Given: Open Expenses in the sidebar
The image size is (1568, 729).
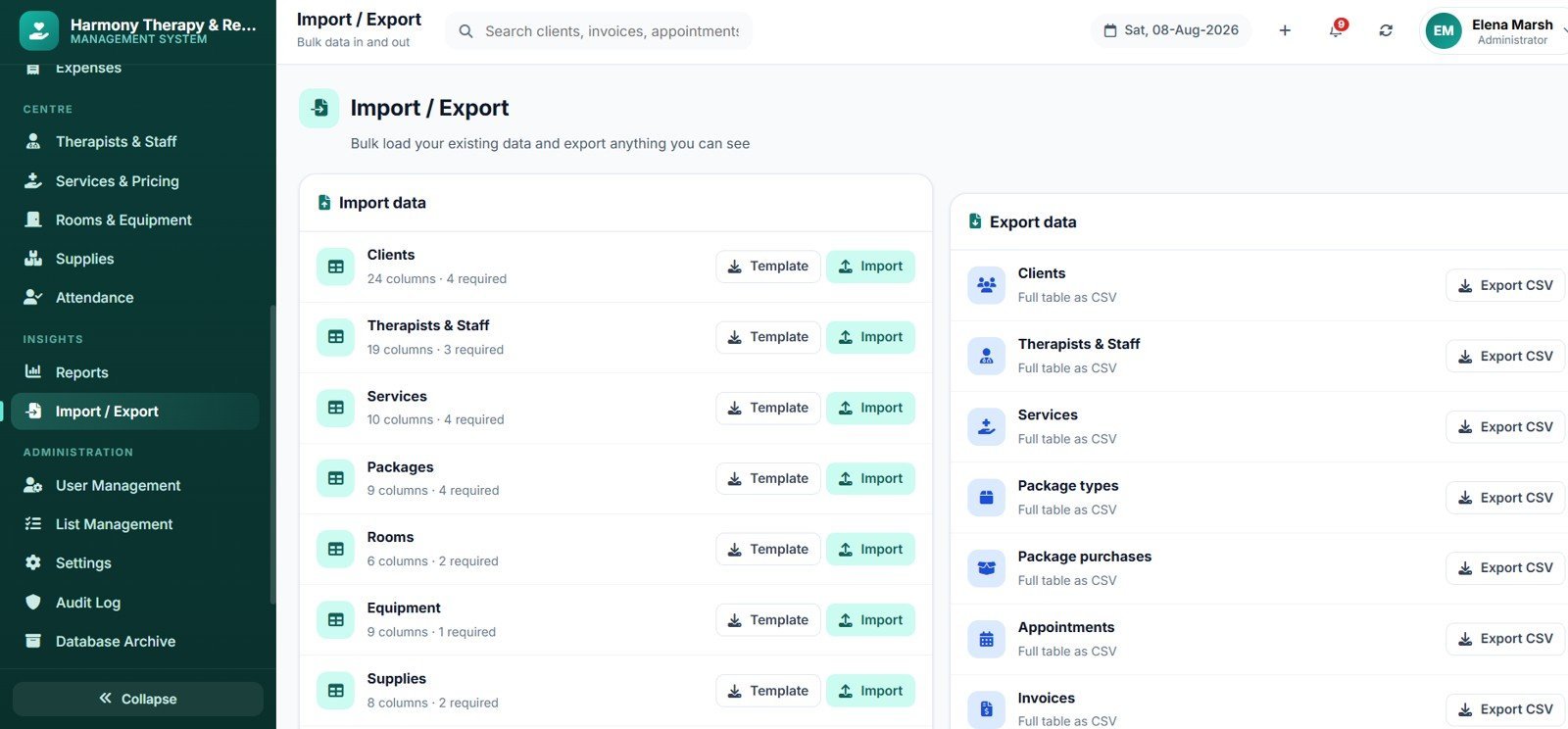Looking at the screenshot, I should click(x=135, y=69).
